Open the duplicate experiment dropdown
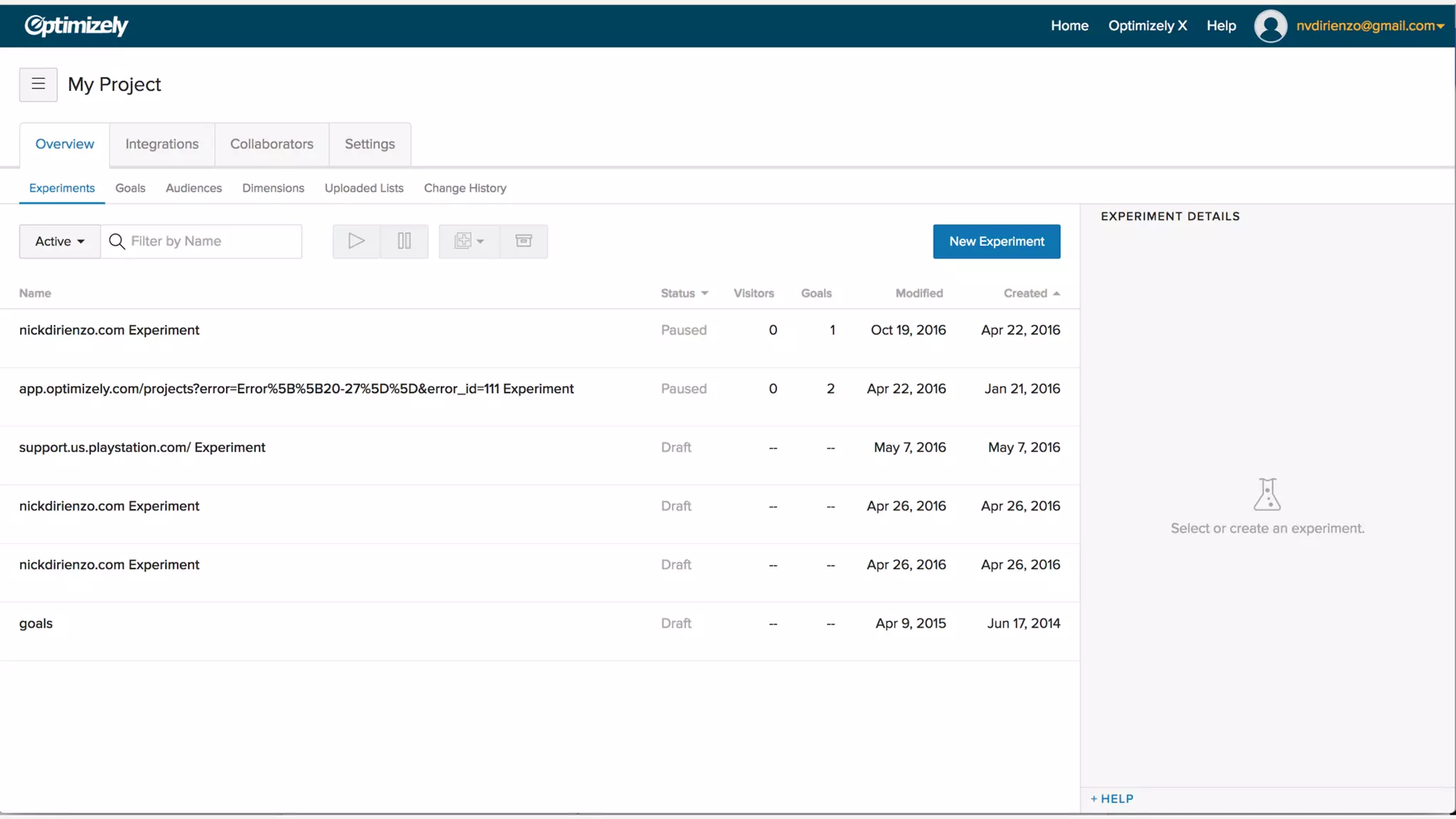The image size is (1456, 819). coord(469,242)
